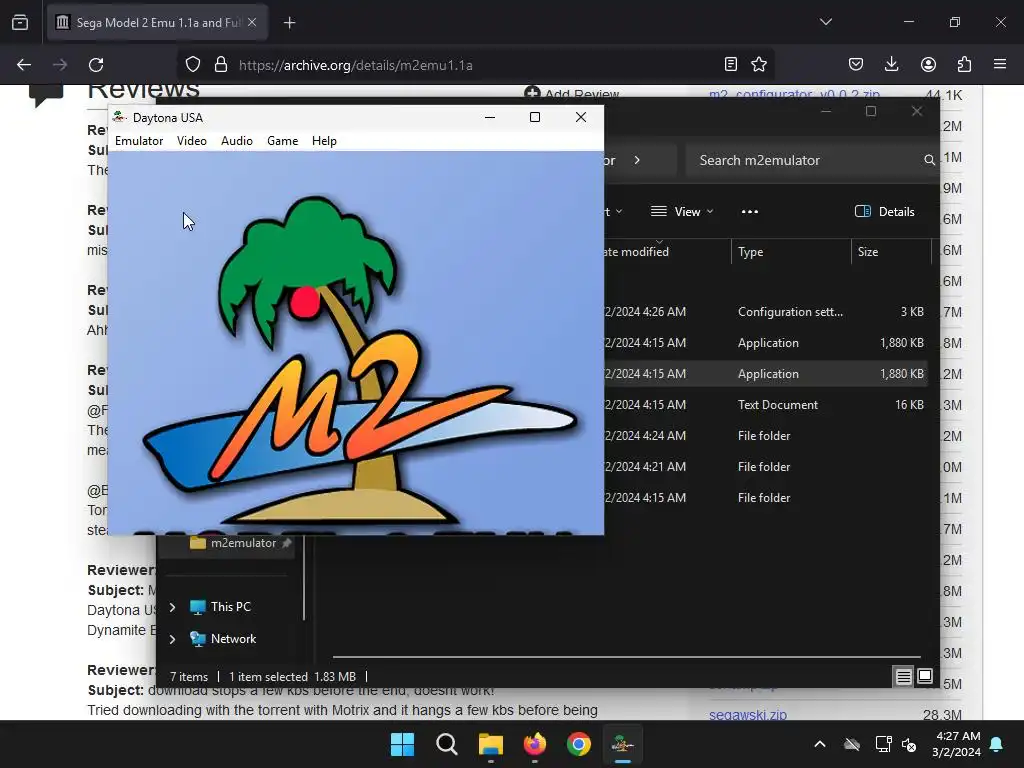Image resolution: width=1024 pixels, height=768 pixels.
Task: Switch Explorer to details view layout
Action: tap(903, 677)
